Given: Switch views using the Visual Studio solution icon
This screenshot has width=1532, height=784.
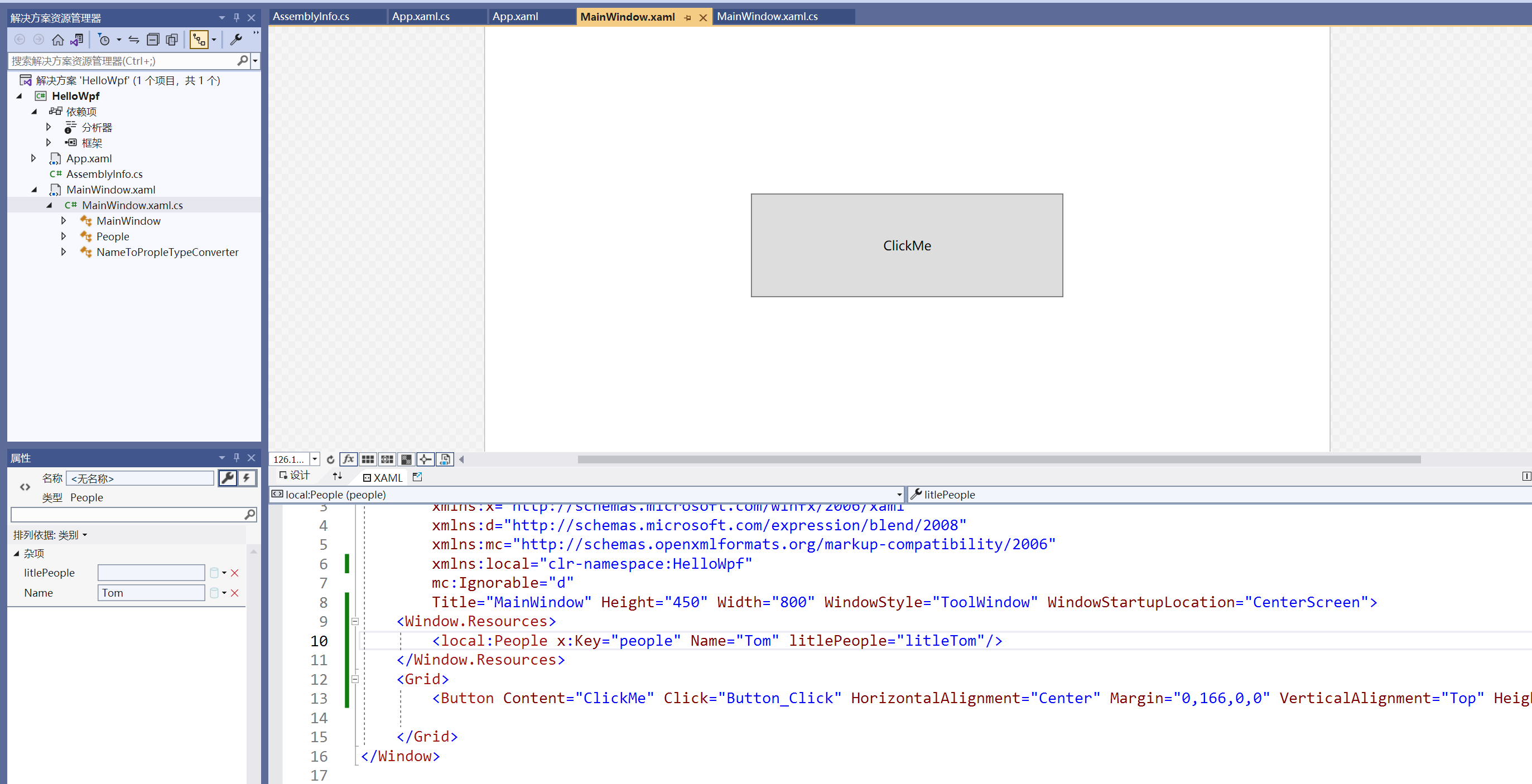Looking at the screenshot, I should click(x=77, y=40).
